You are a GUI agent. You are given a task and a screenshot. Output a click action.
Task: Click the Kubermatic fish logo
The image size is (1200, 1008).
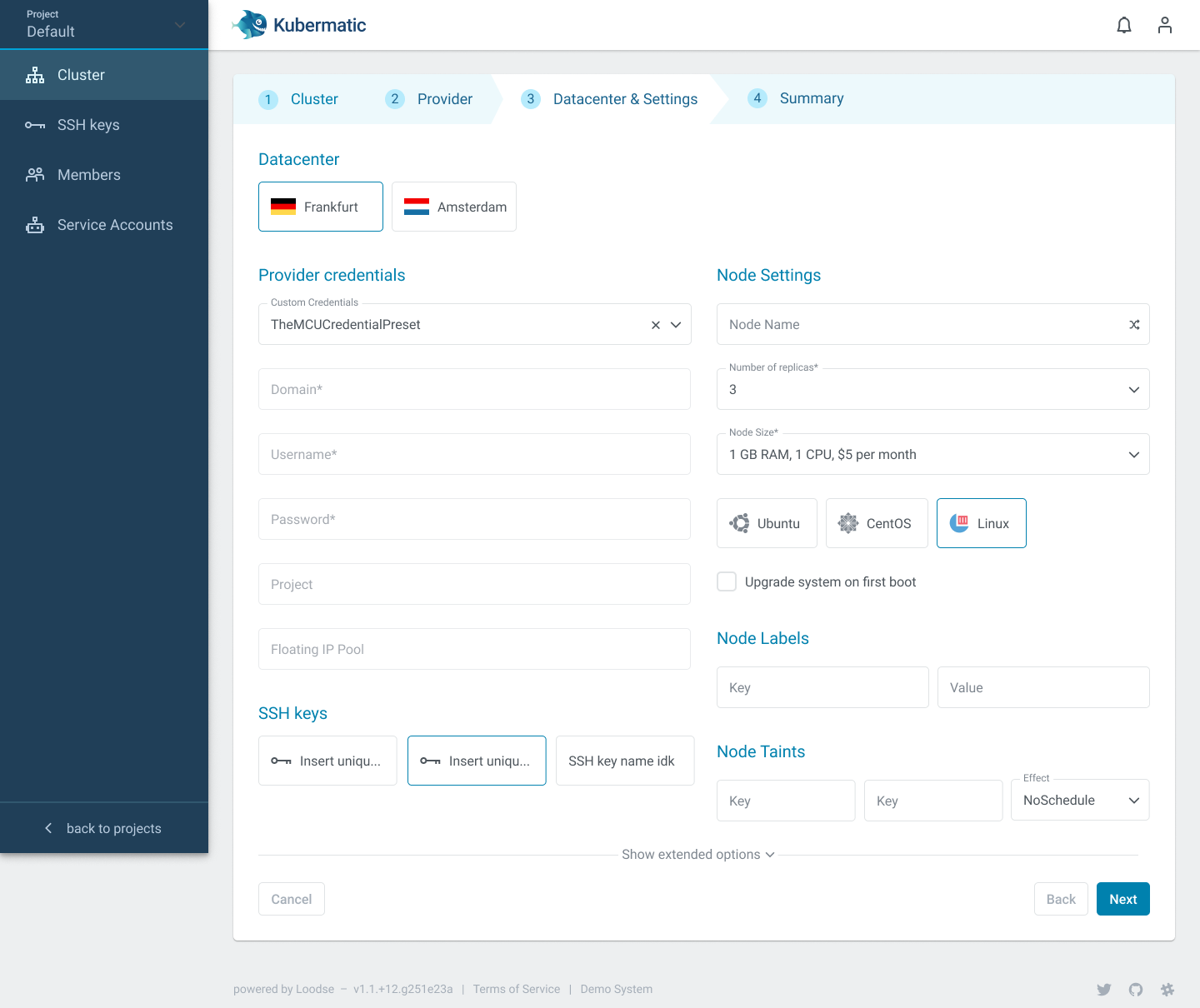[247, 25]
